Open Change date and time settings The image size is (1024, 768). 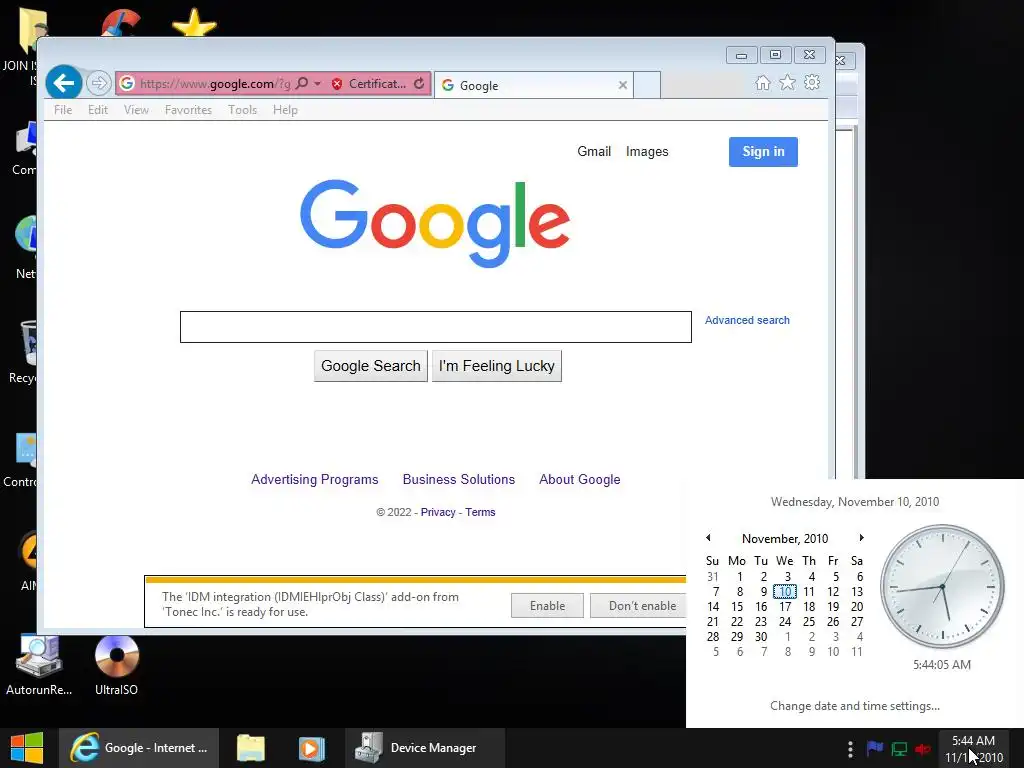854,706
